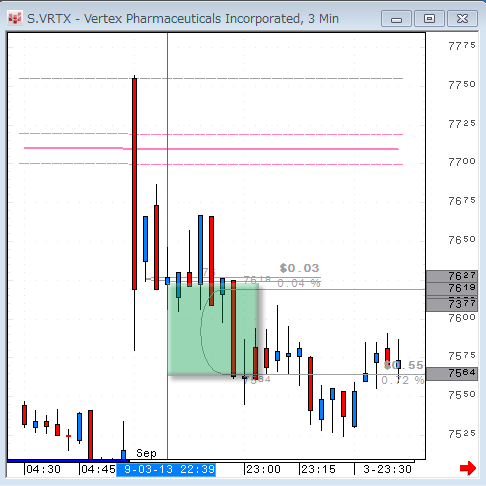Image resolution: width=486 pixels, height=486 pixels.
Task: Click the 7564 price marker on the axis
Action: point(452,374)
